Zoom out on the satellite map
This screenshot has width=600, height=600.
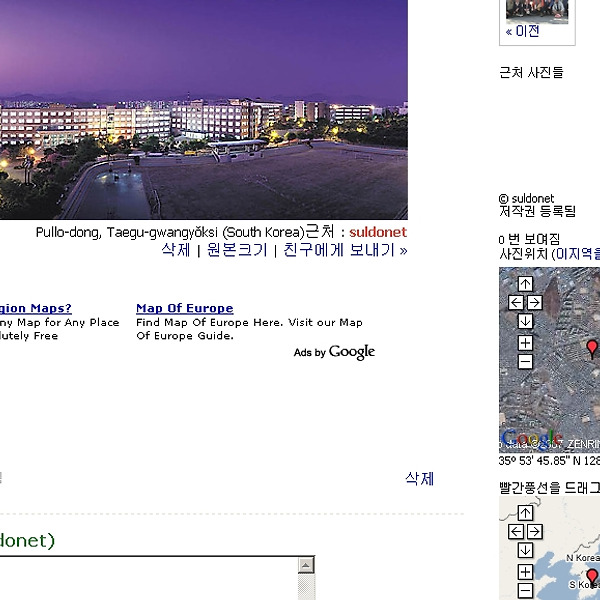click(525, 361)
